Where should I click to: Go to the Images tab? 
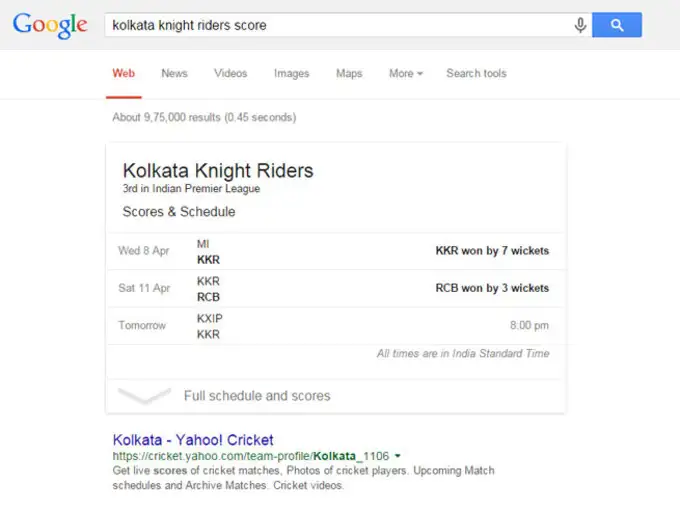[291, 73]
